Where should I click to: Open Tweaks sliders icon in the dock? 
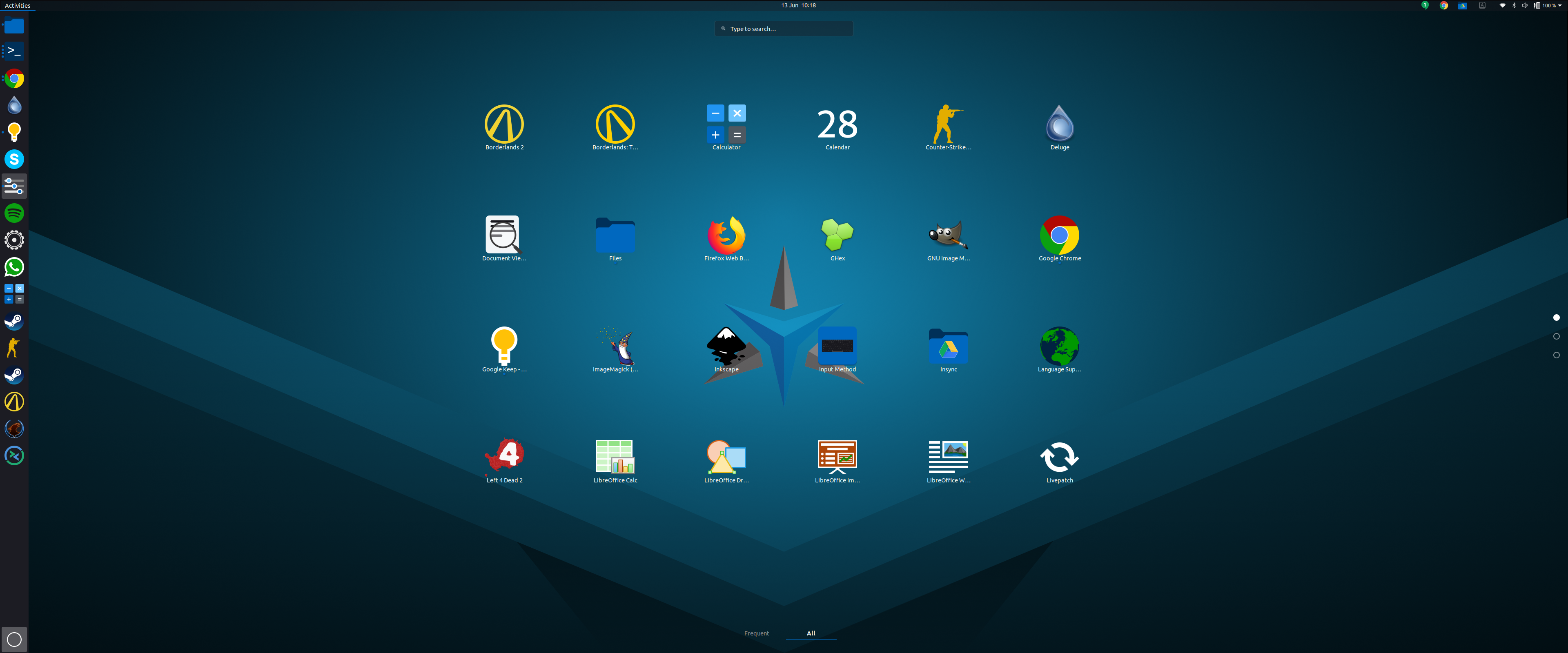click(14, 186)
